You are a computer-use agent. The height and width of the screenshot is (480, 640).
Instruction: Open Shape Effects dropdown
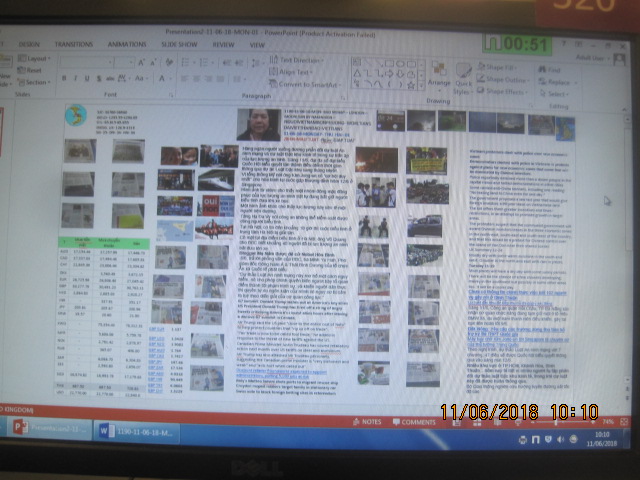coord(502,91)
